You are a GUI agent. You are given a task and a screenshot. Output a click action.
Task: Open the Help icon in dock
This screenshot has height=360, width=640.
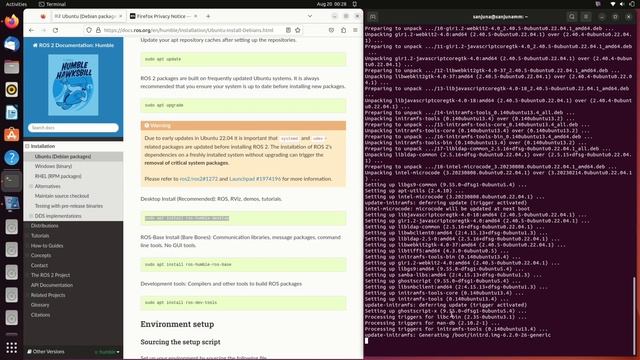[11, 158]
